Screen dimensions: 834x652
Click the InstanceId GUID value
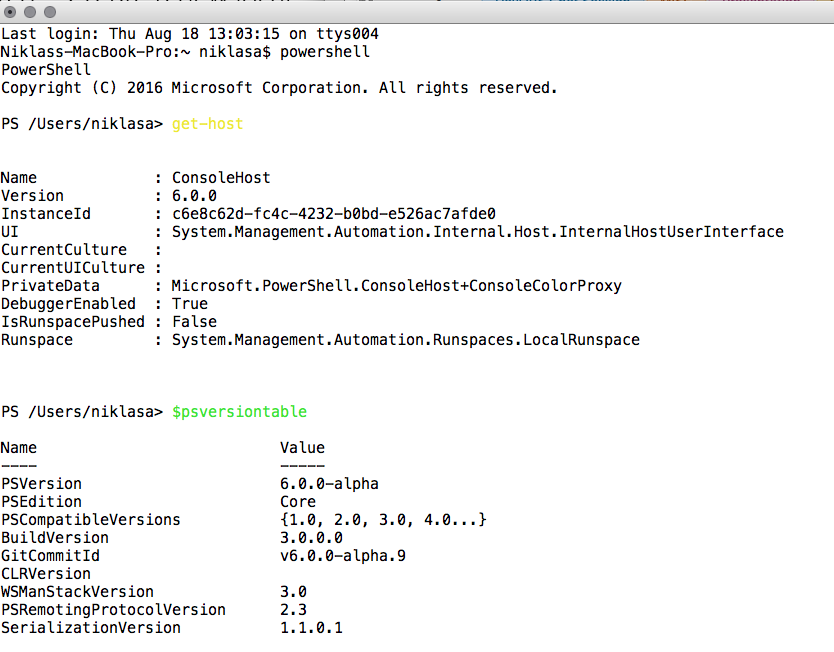(x=334, y=214)
